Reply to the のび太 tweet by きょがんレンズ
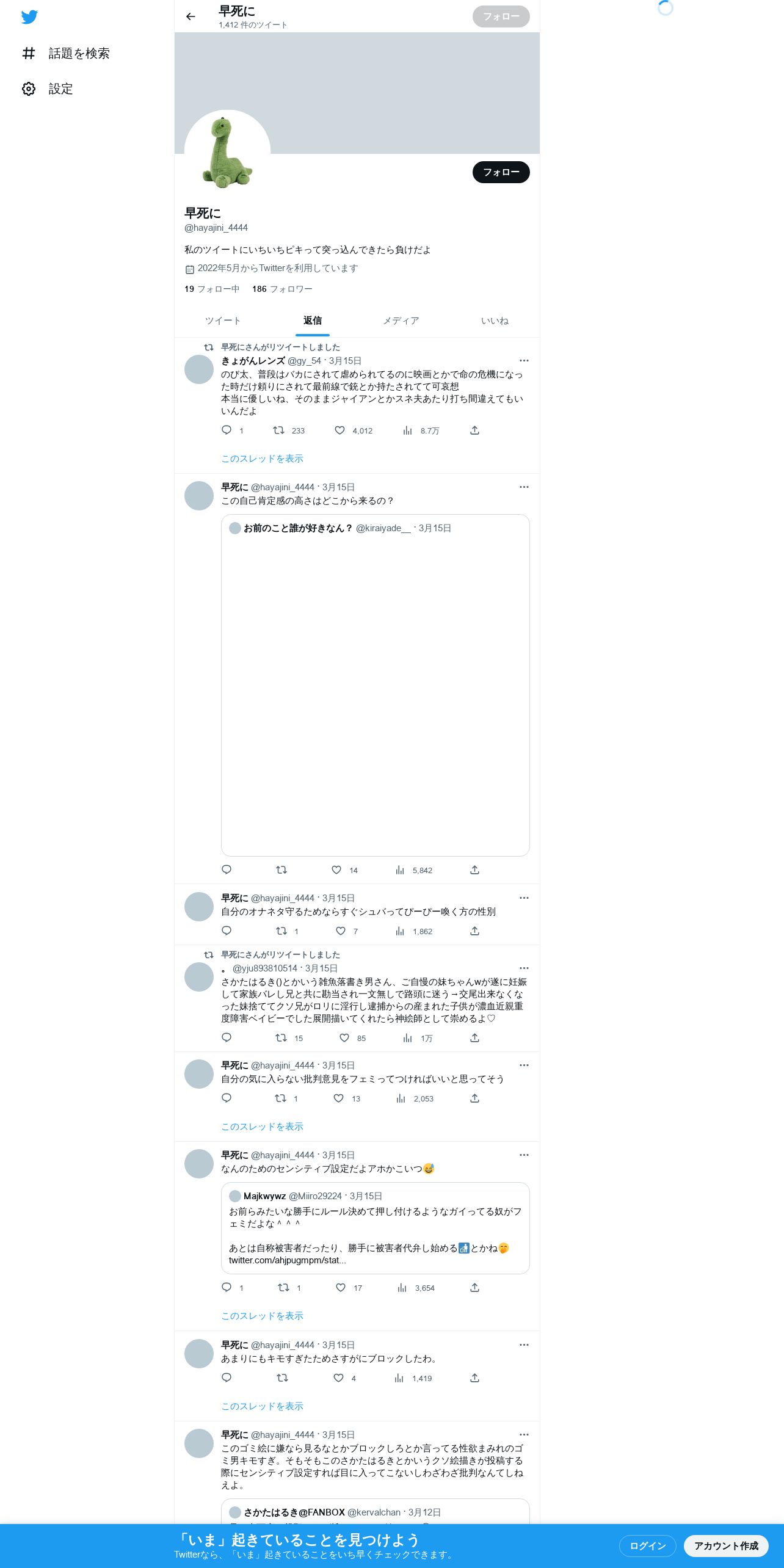784x1568 pixels. (227, 430)
